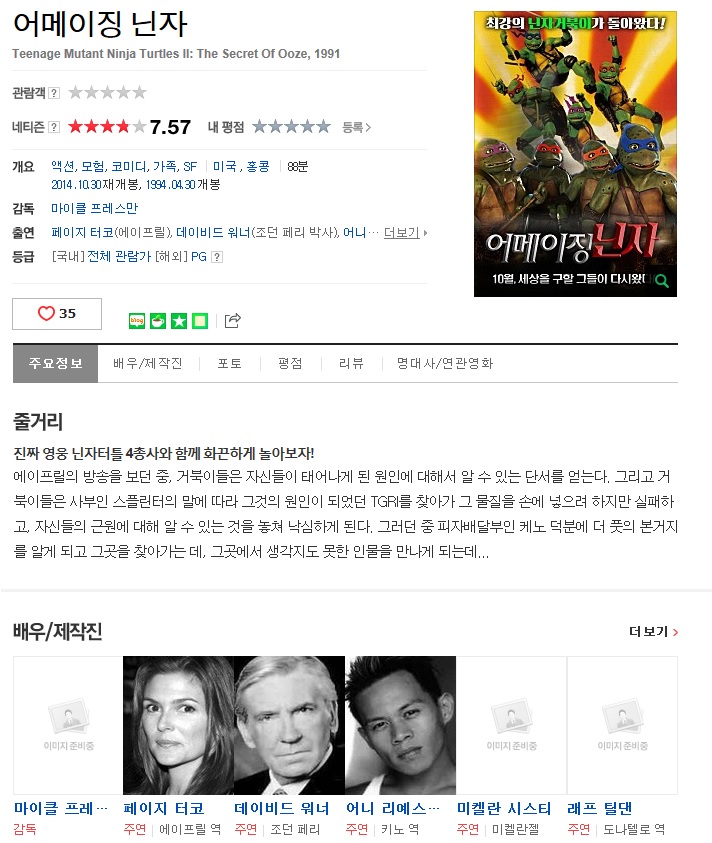This screenshot has width=712, height=843.
Task: Click the question mark help icon next to 네티즌
Action: [x=54, y=127]
